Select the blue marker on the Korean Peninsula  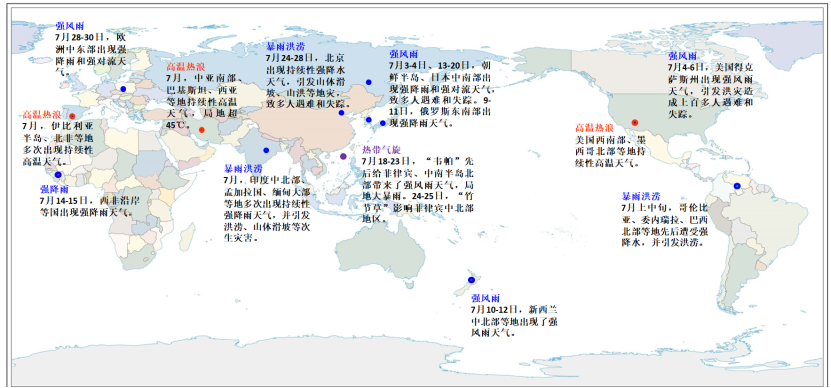369,120
